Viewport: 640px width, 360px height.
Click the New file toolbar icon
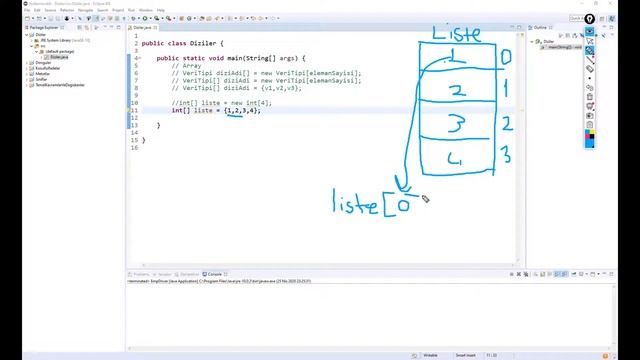[x=27, y=18]
